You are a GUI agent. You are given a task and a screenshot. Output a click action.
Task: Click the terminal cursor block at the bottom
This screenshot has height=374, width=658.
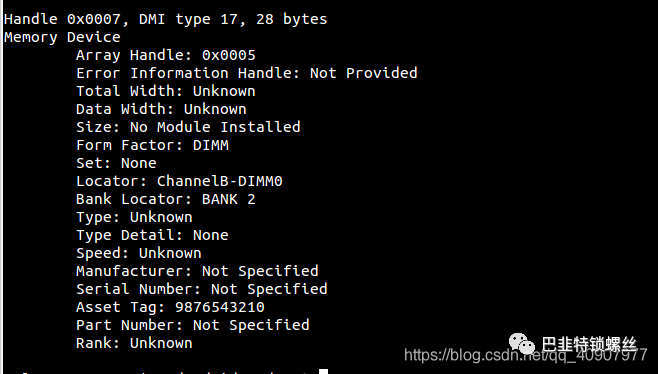(323, 371)
